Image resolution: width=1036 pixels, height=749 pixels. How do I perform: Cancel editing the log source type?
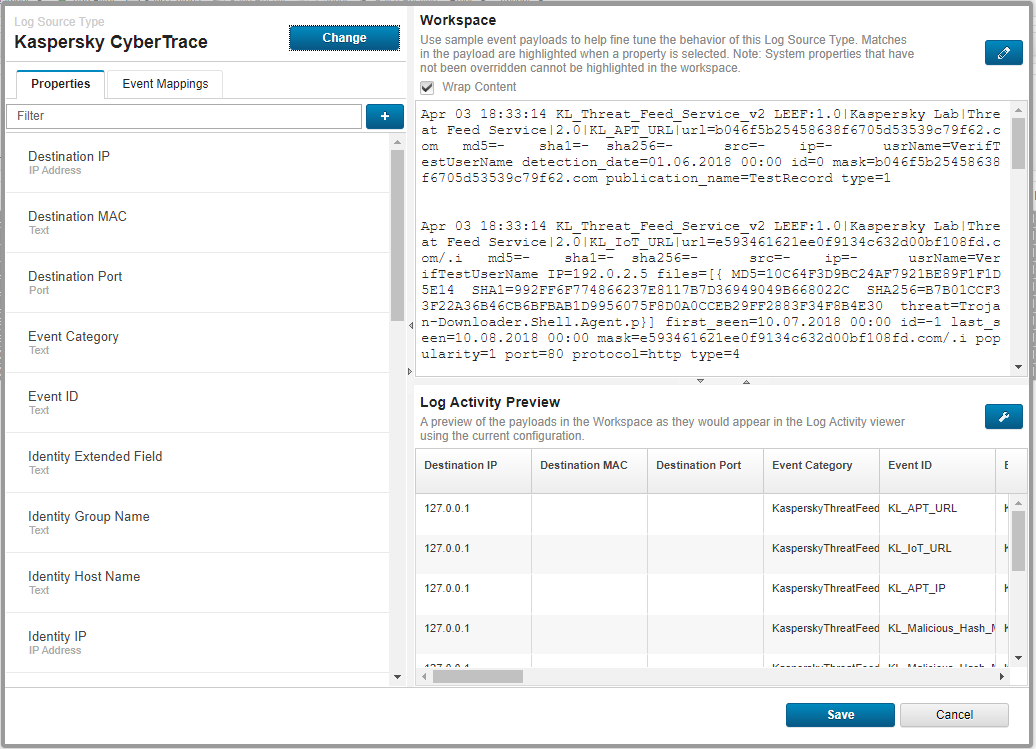pos(954,715)
